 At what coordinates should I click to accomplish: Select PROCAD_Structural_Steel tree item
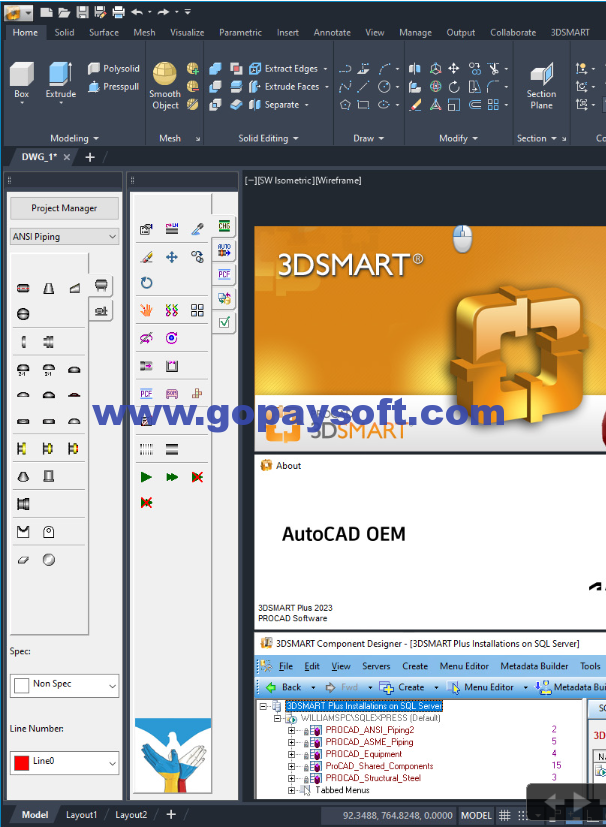coord(373,778)
